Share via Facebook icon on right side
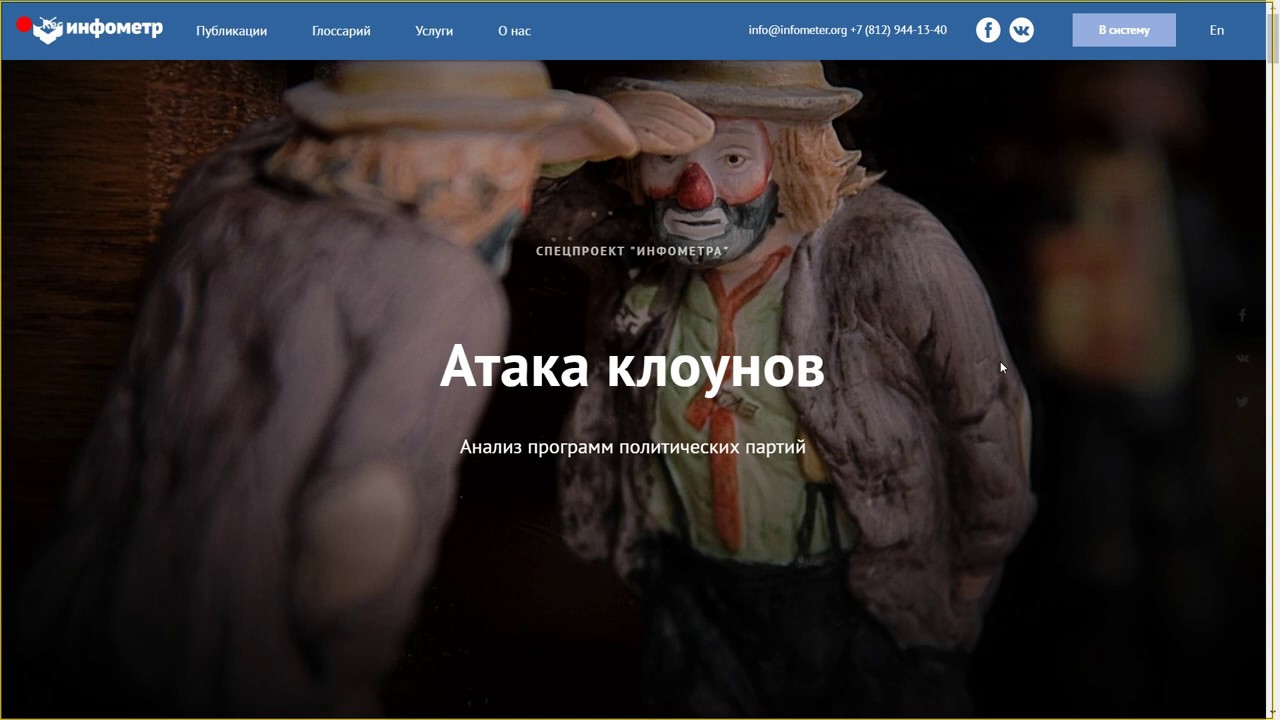 point(1242,315)
